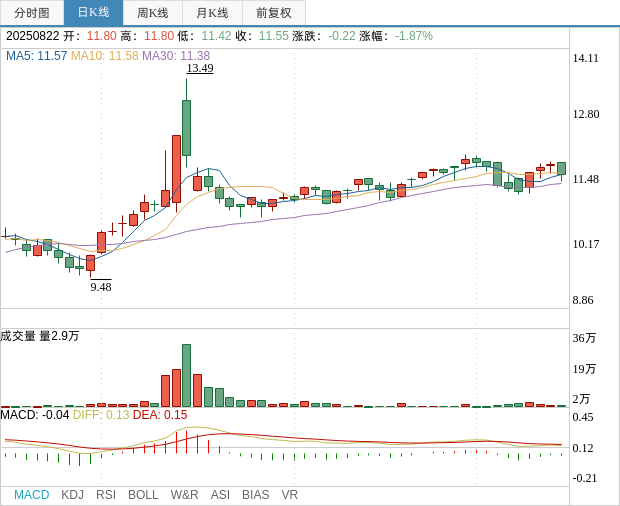
Task: Switch to the 分时图 tab
Action: (x=32, y=13)
